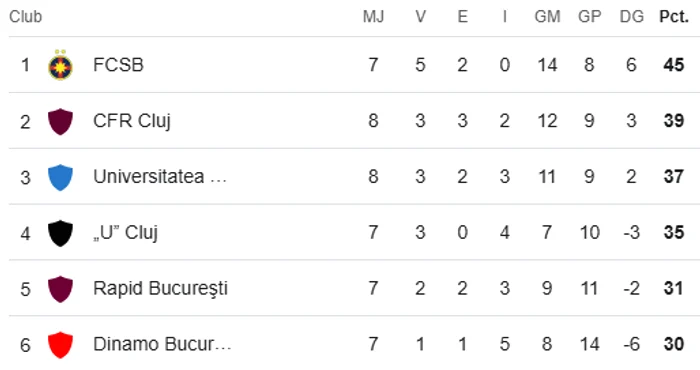
Task: Click the Pct. column header
Action: (x=674, y=17)
